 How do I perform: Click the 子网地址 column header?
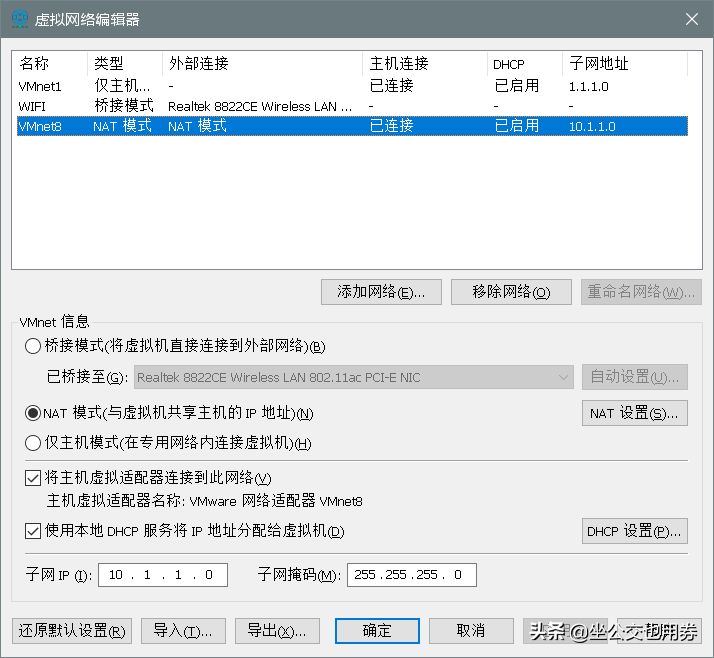pos(625,63)
